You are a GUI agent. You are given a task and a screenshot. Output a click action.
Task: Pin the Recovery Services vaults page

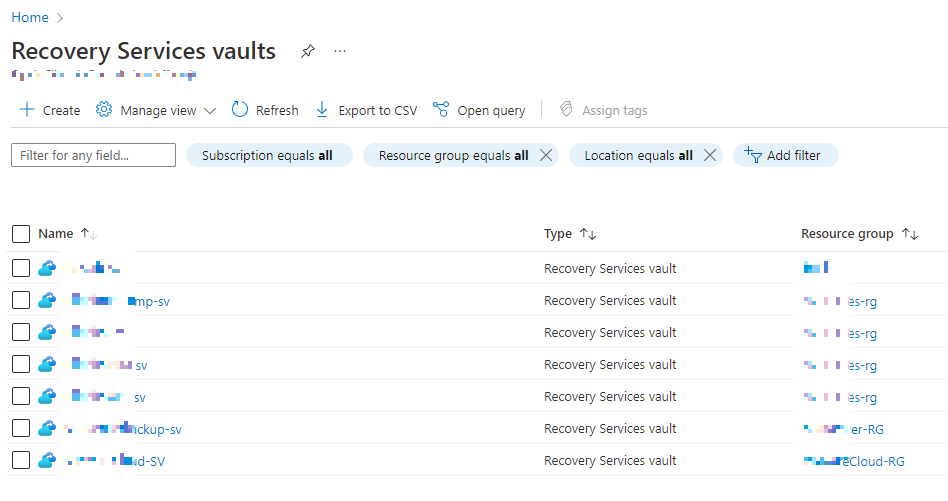point(308,51)
